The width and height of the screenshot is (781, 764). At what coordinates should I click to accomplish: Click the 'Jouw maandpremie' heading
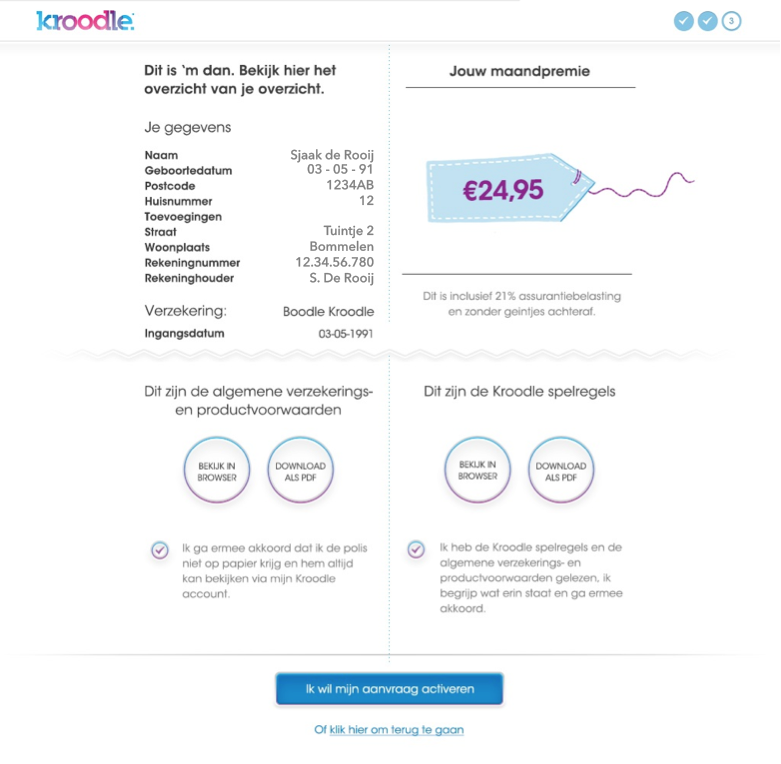coord(519,71)
